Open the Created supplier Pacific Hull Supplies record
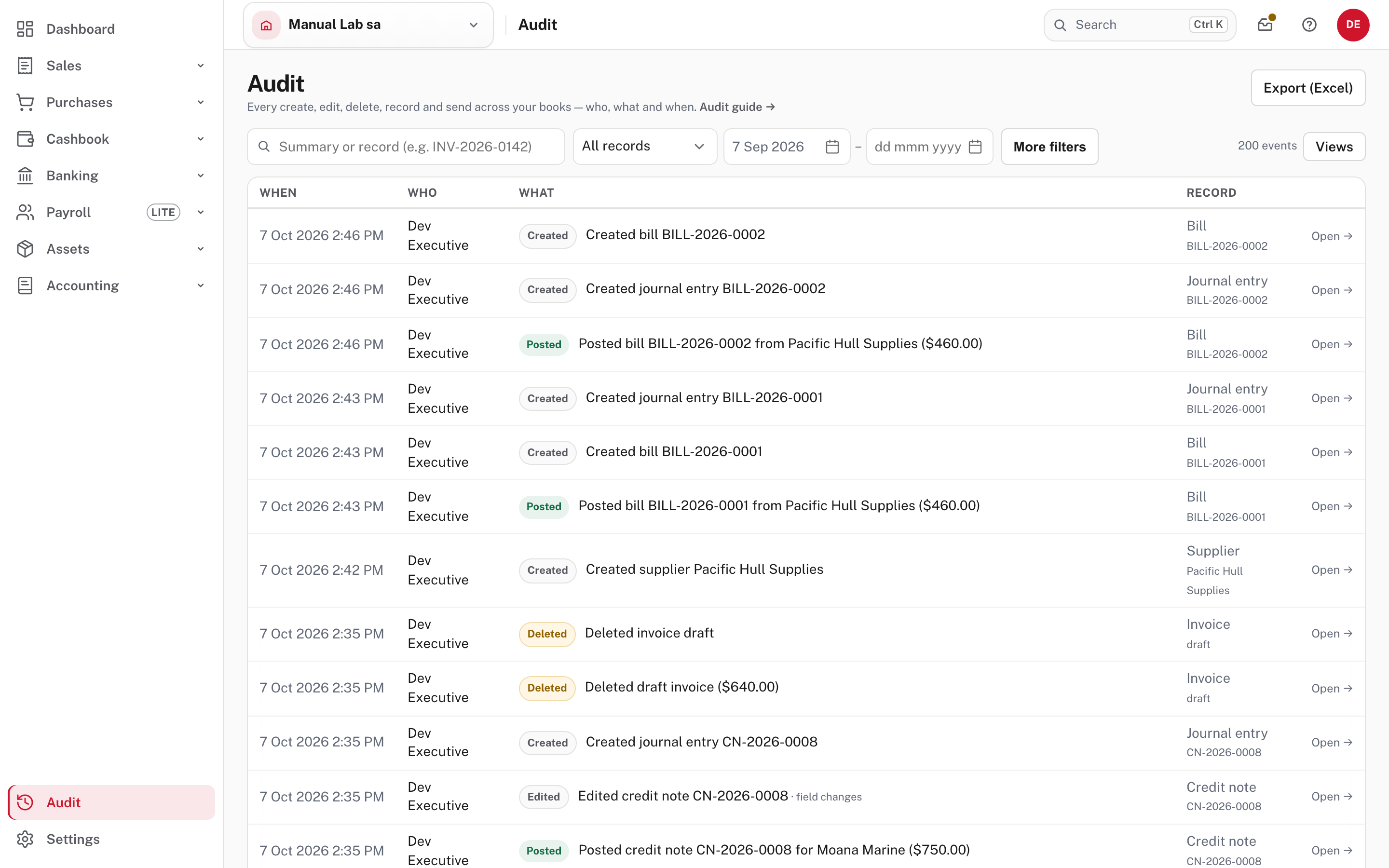Viewport: 1389px width, 868px height. (1332, 570)
